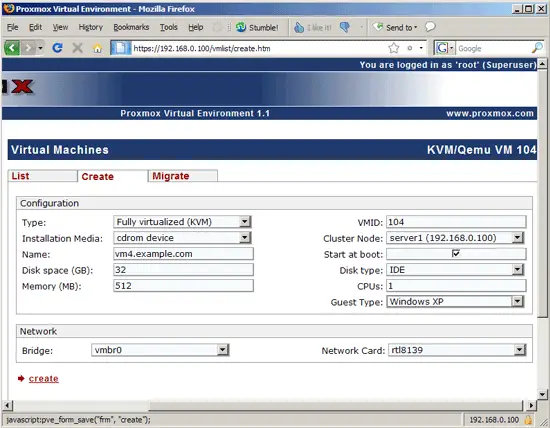Switch to the Migrate tab
Viewport: 550px width, 428px height.
pyautogui.click(x=183, y=176)
